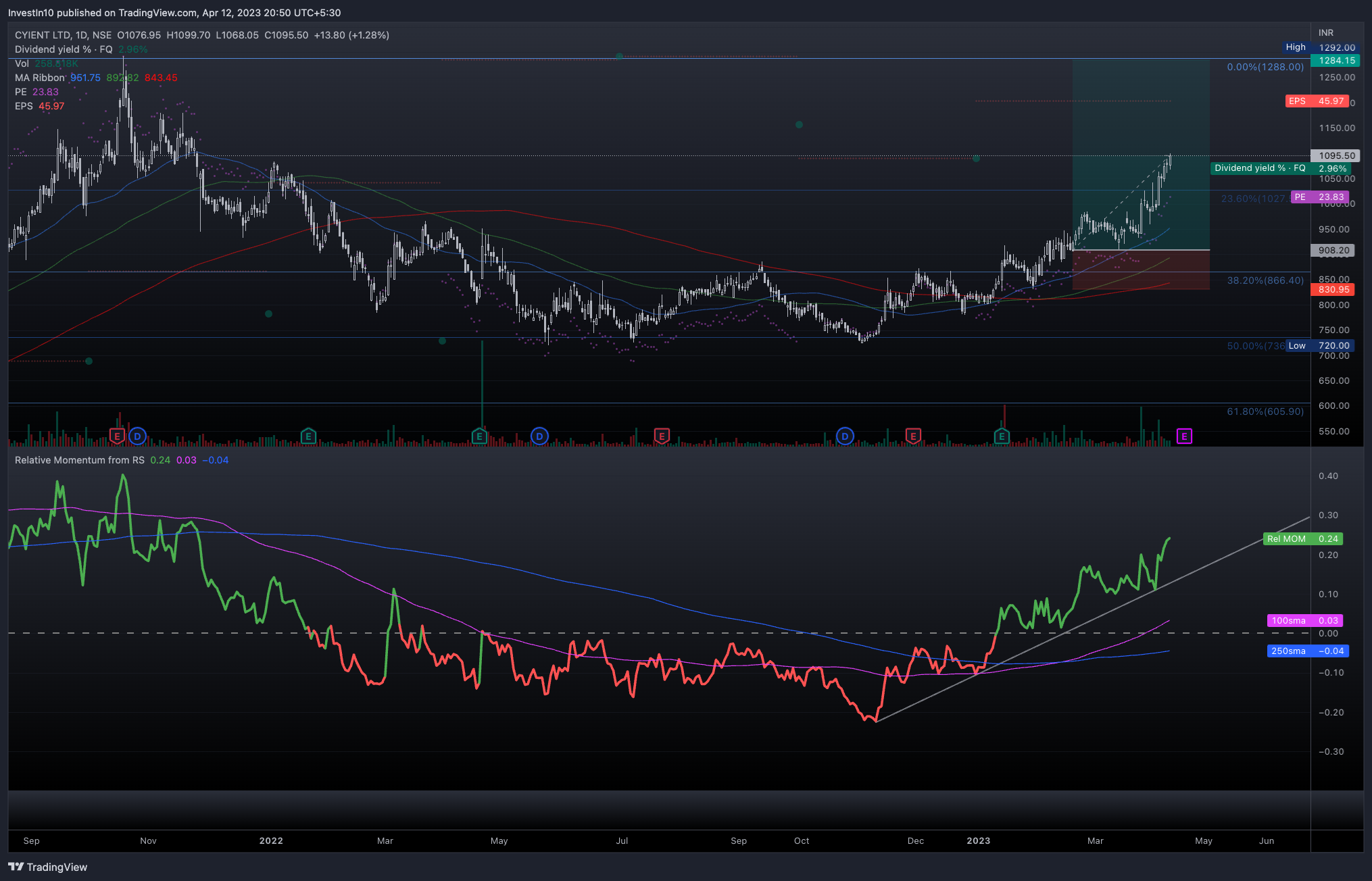Select the PE indicator legend entry
This screenshot has height=881, width=1372.
(21, 92)
